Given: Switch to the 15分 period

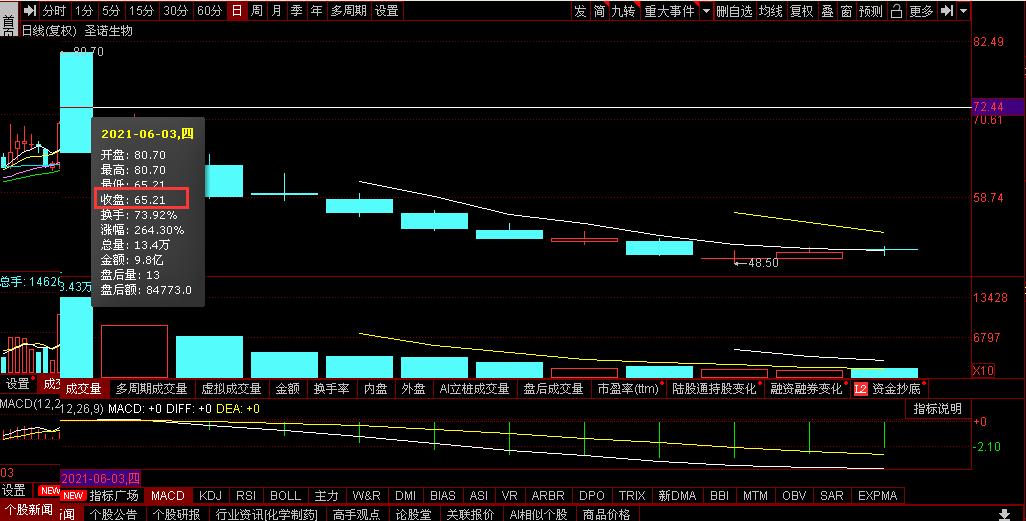Looking at the screenshot, I should (x=141, y=10).
